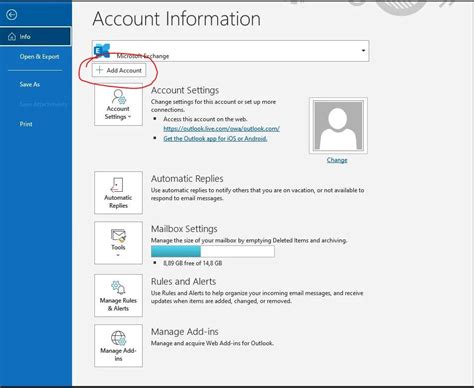Click the Rules and Alerts heading

point(183,282)
